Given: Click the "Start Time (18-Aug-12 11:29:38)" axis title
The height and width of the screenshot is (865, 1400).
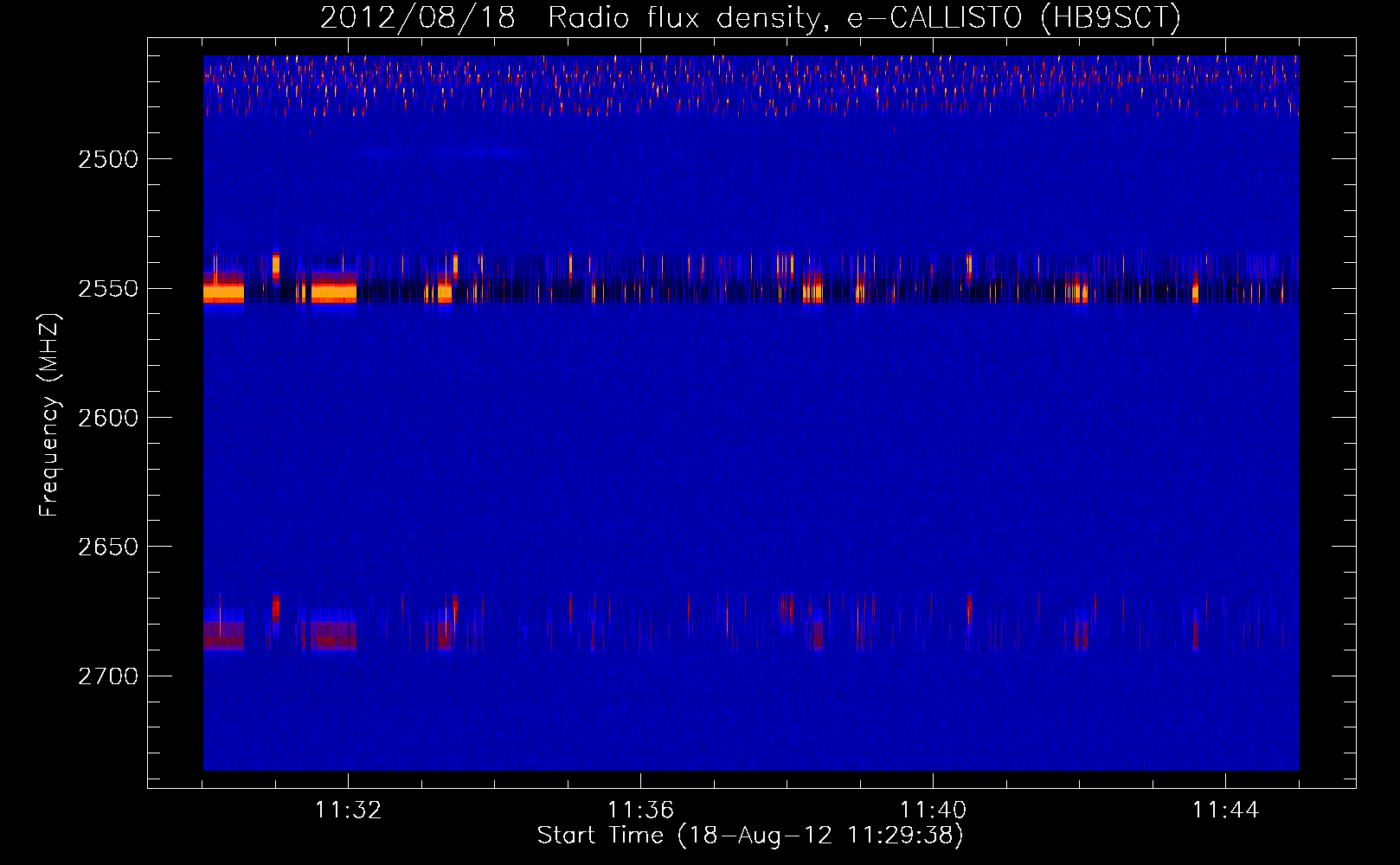Looking at the screenshot, I should 750,836.
